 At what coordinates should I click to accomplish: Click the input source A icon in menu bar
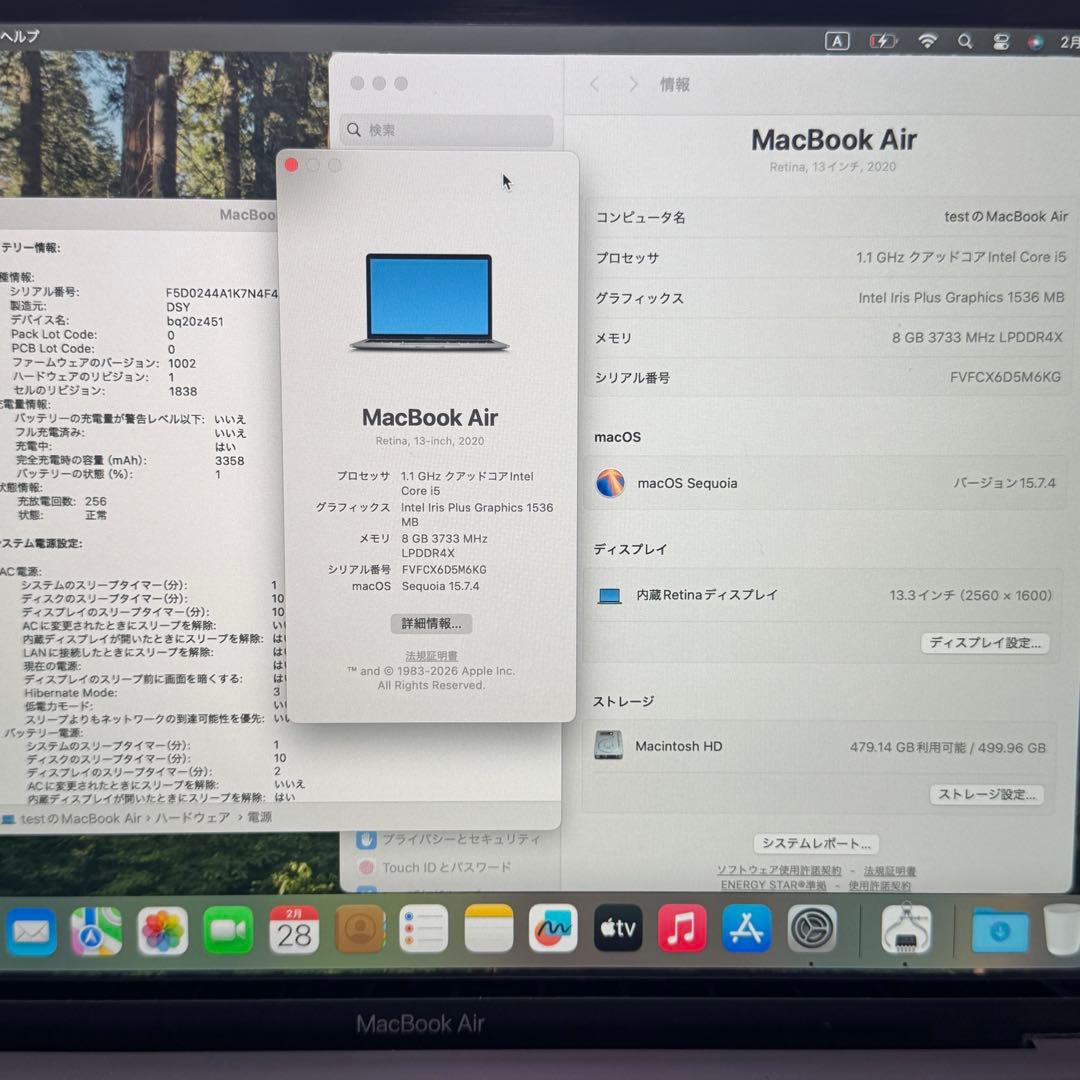(837, 41)
